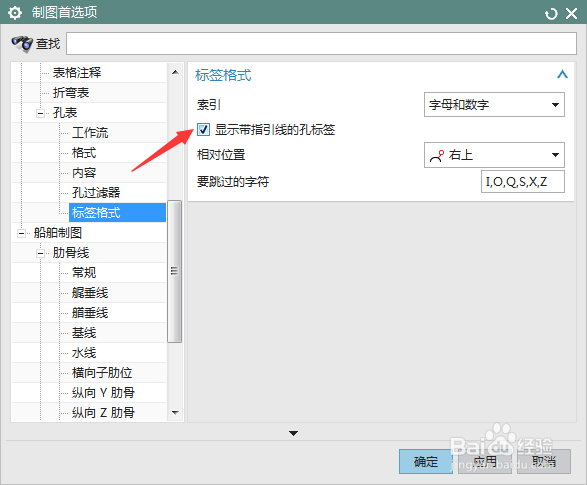Collapse the 标签格式 section chevron
The width and height of the screenshot is (587, 485).
click(x=562, y=74)
